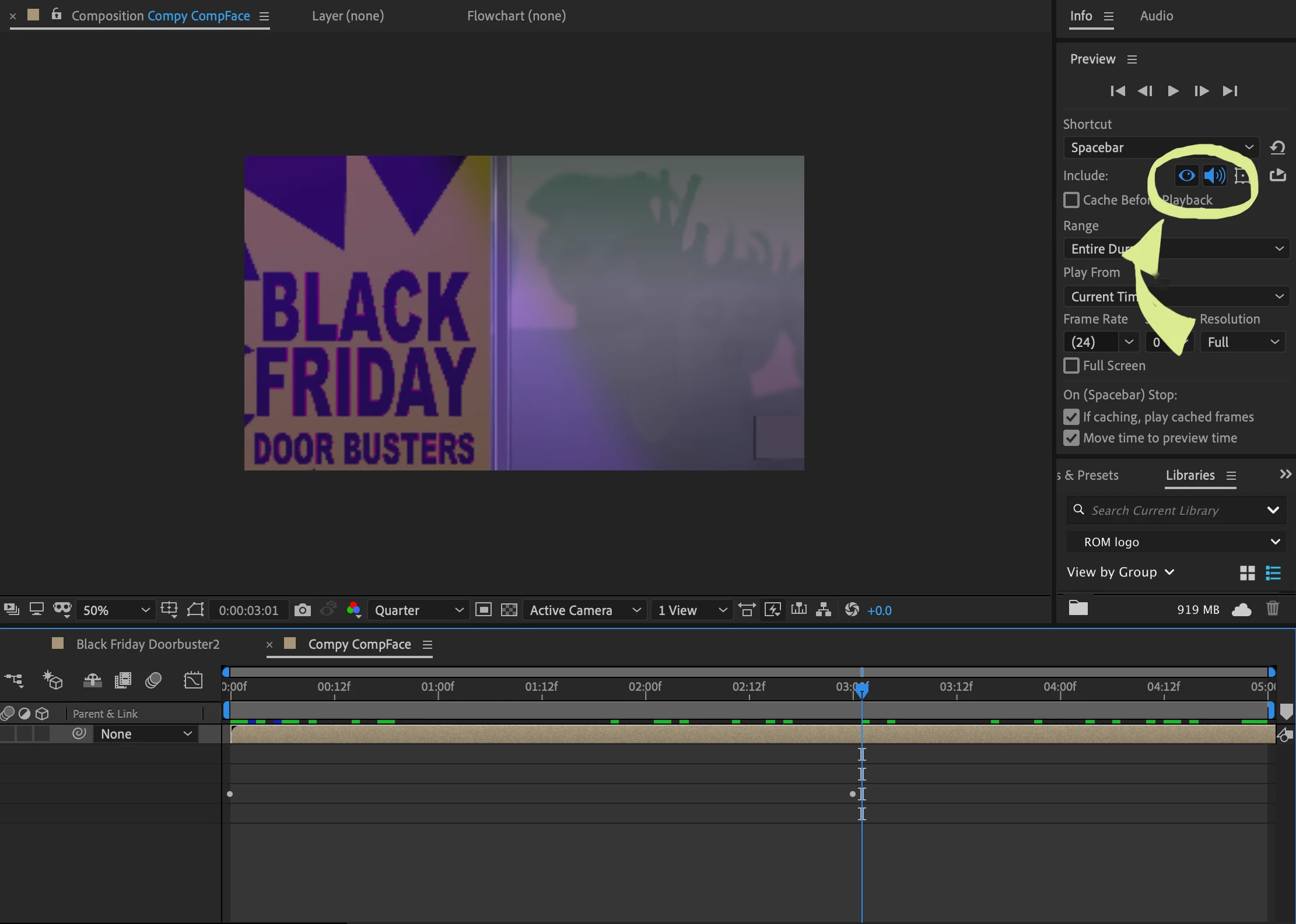Open the Quarter resolution dropdown

tap(418, 610)
